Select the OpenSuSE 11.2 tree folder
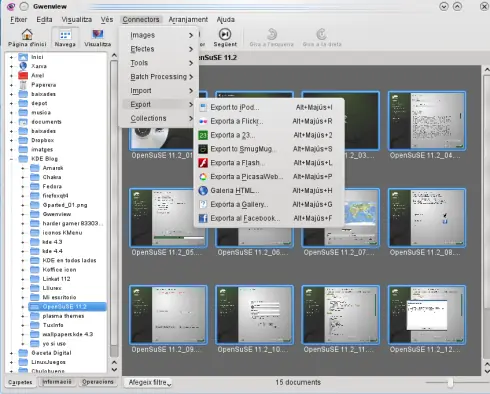Screen dimensions: 490x394 pyautogui.click(x=67, y=307)
